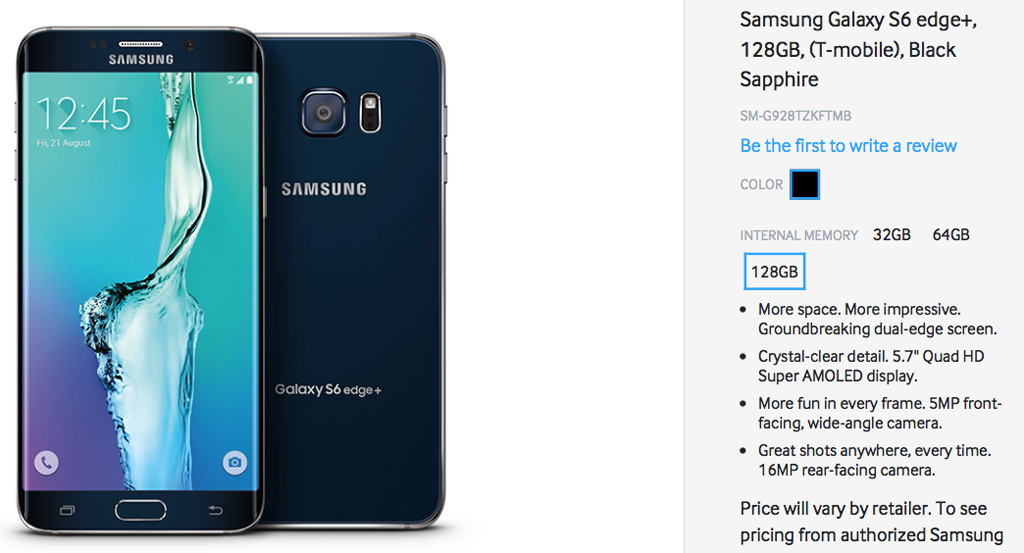The height and width of the screenshot is (553, 1024).
Task: Select the 32GB internal memory option
Action: tap(891, 235)
